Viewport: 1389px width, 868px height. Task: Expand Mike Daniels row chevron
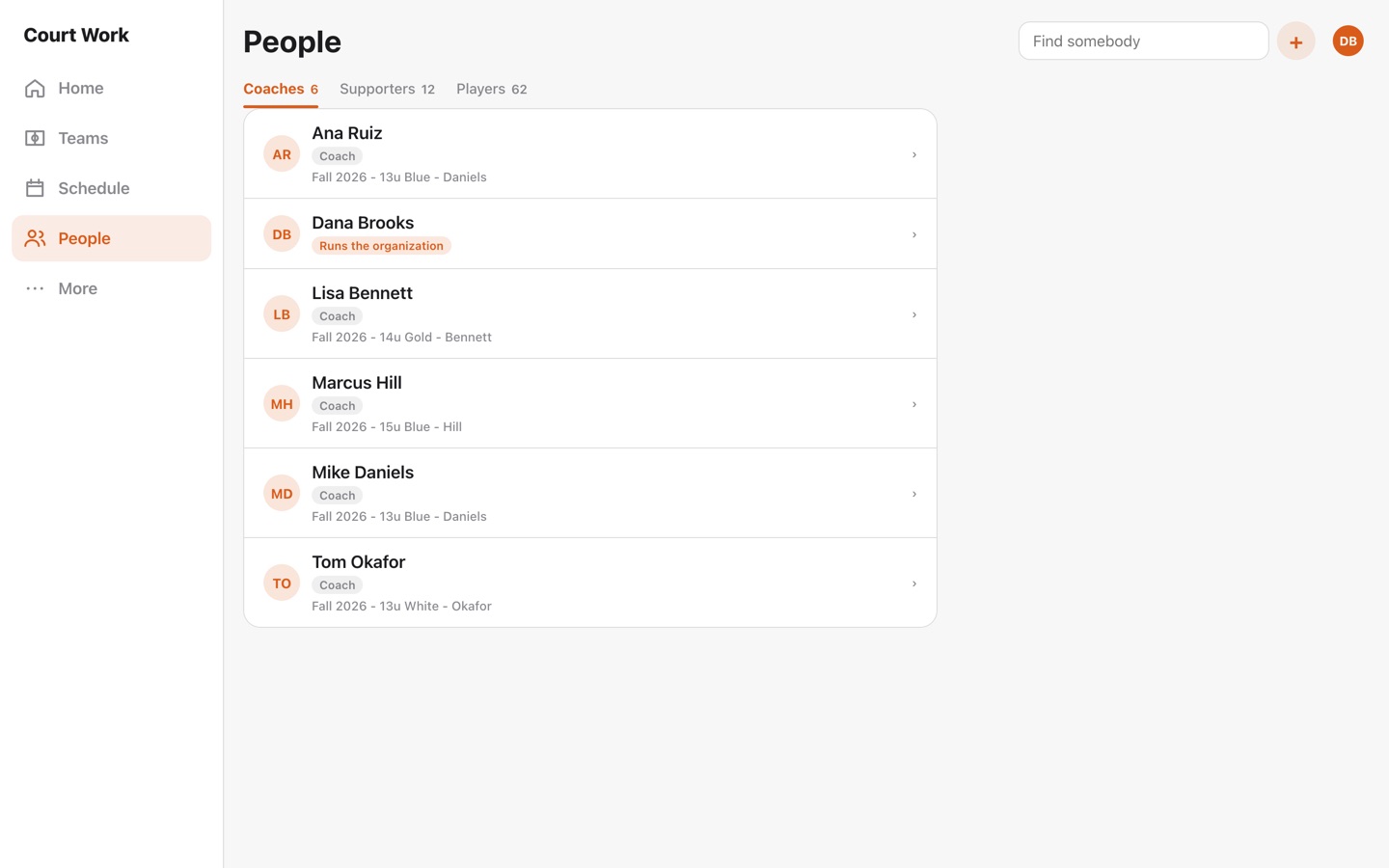coord(914,494)
